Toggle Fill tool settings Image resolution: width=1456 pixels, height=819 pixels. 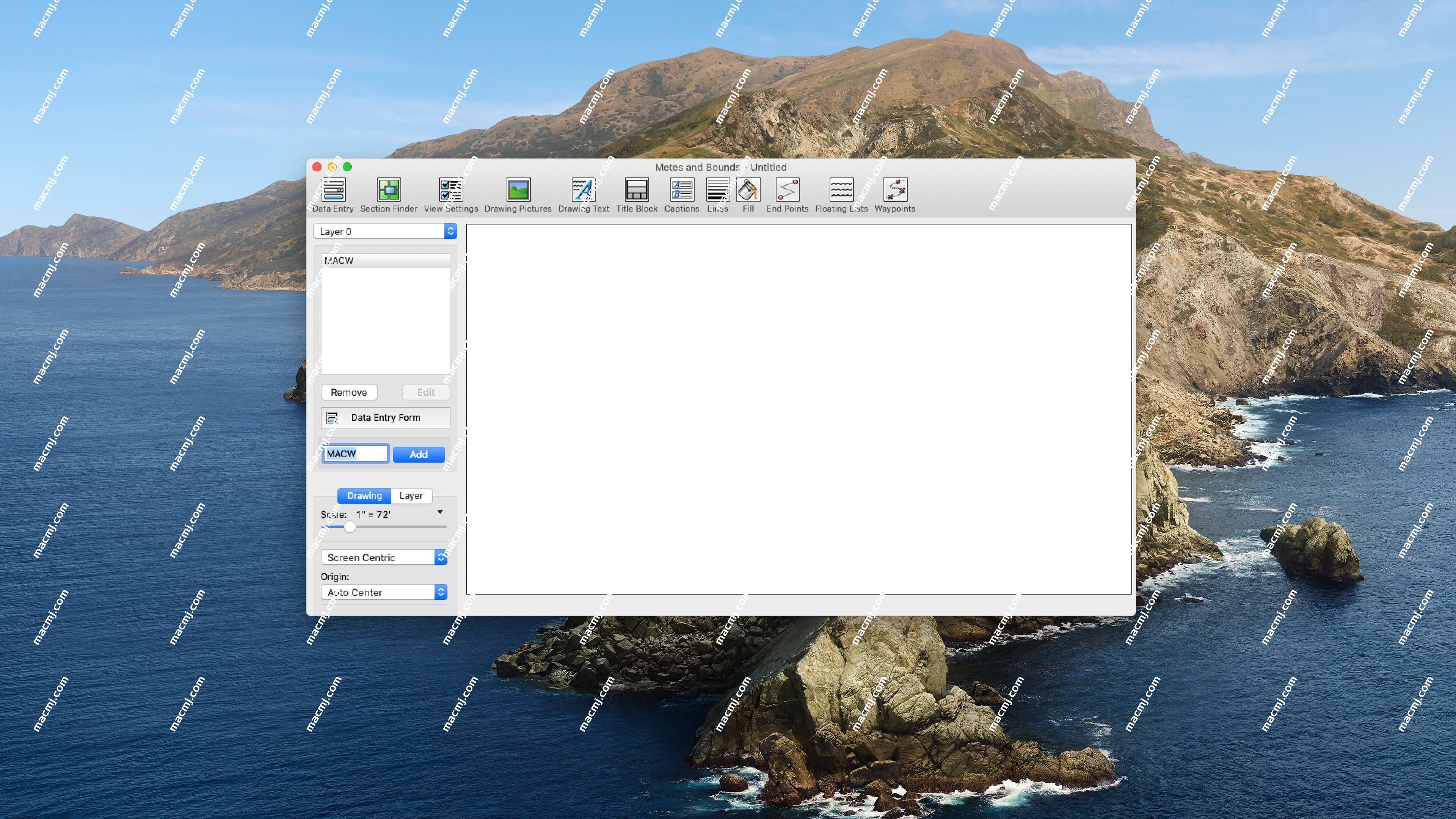pos(748,194)
